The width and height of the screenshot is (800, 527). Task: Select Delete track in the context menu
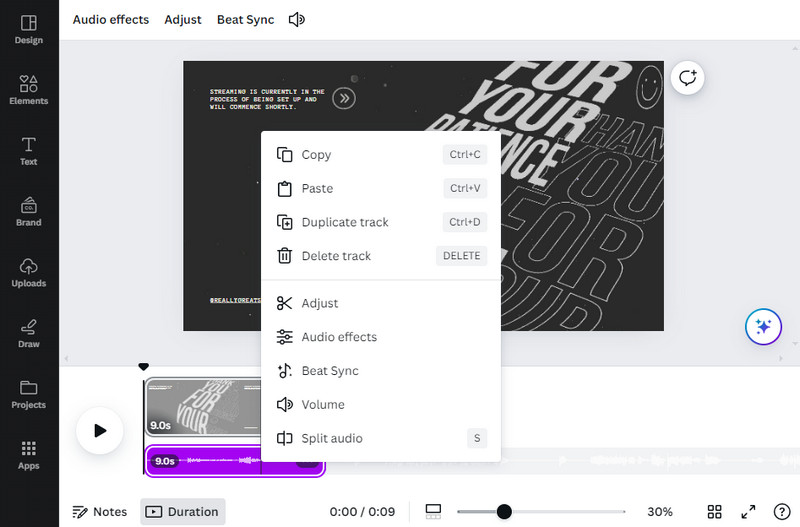pyautogui.click(x=381, y=256)
